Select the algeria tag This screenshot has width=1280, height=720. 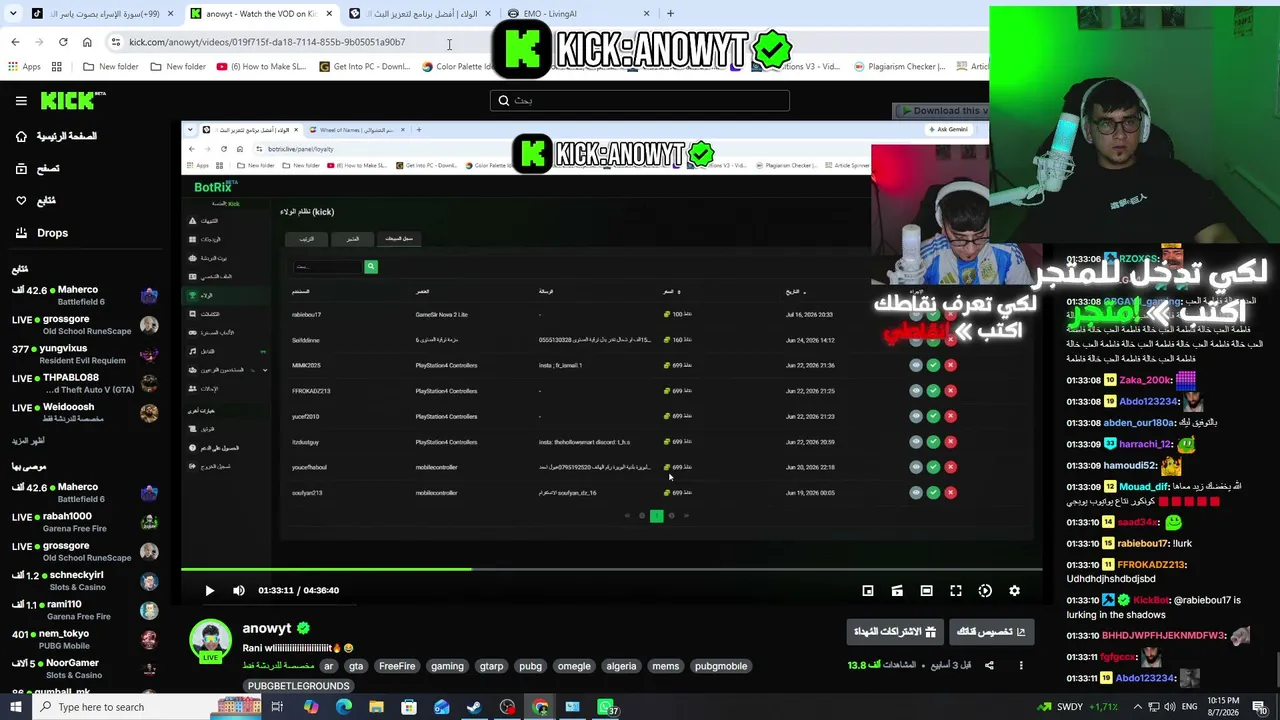click(x=621, y=666)
